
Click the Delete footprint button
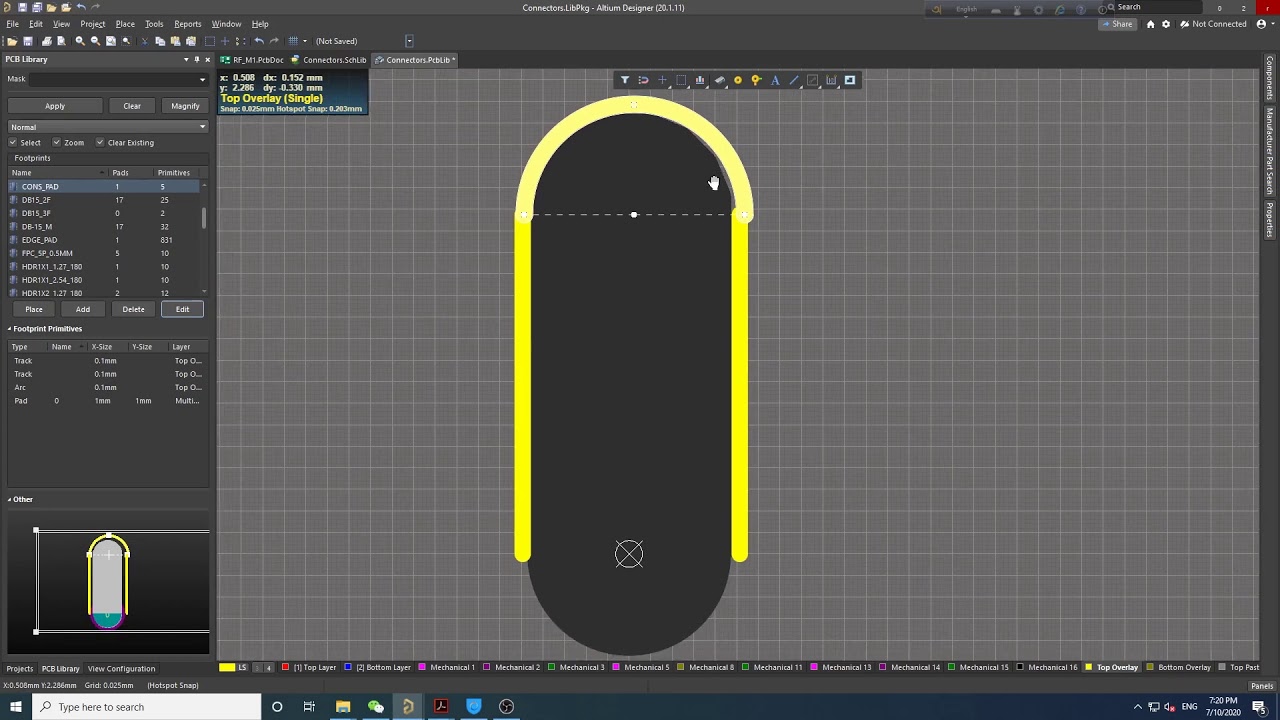pos(133,309)
